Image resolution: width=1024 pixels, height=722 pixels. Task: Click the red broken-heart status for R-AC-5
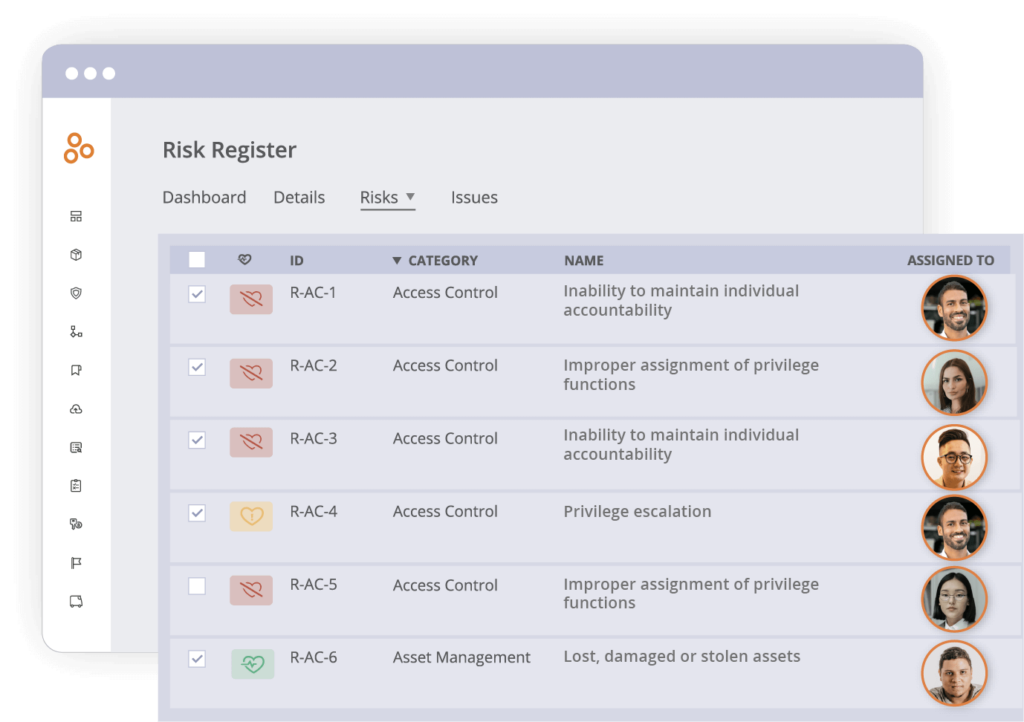coord(251,590)
